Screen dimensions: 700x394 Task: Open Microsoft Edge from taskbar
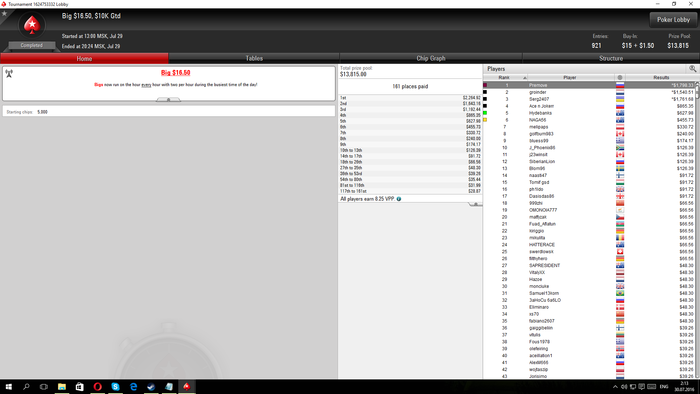tap(133, 386)
